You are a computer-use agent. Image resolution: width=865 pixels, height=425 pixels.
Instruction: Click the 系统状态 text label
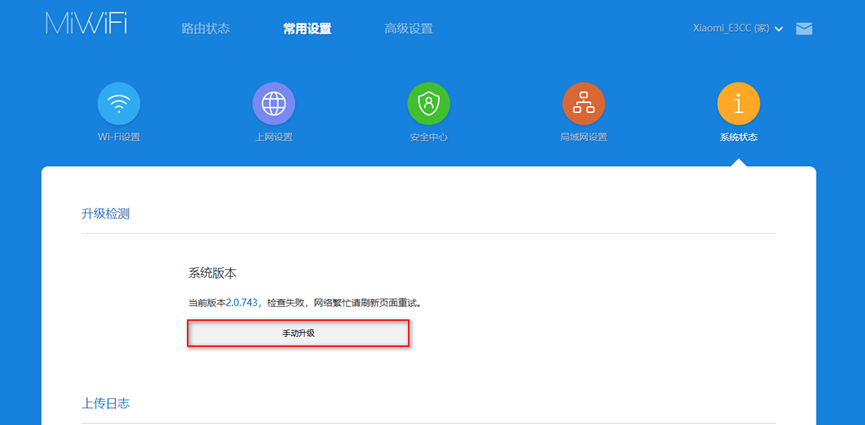coord(738,137)
